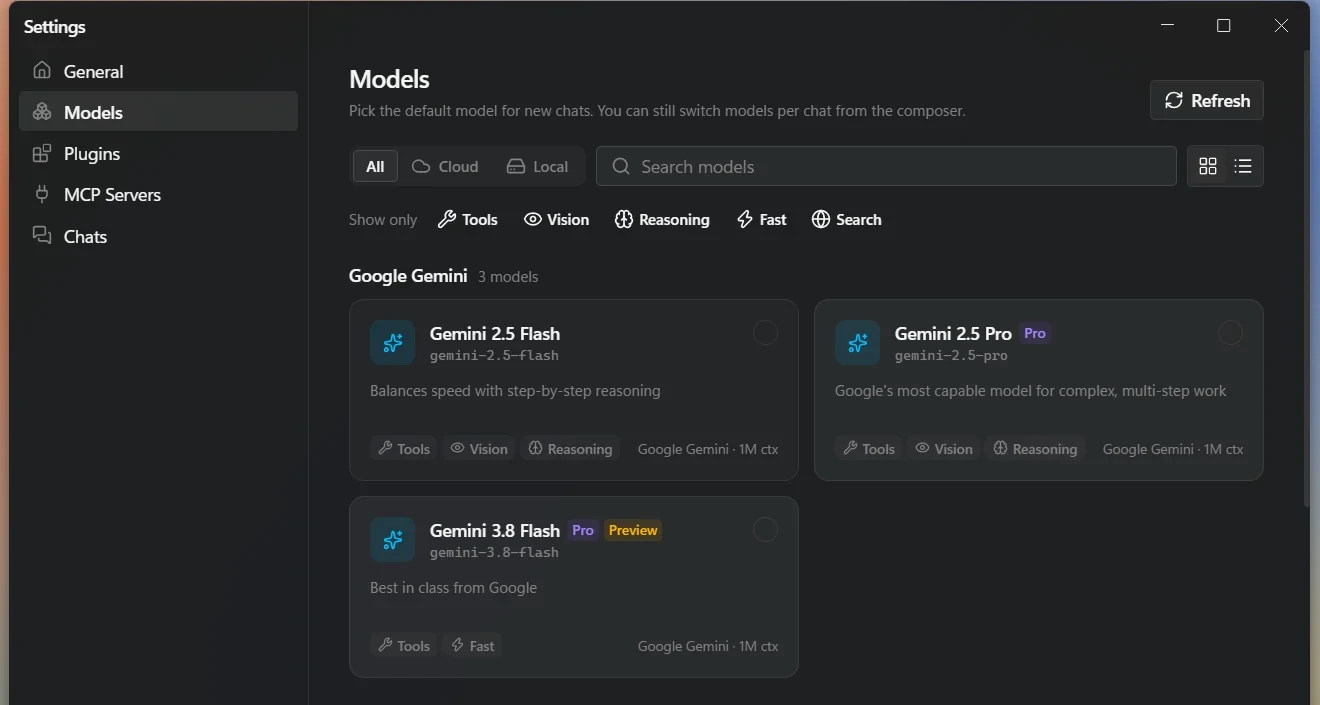The width and height of the screenshot is (1320, 705).
Task: Click the Plugins grid icon in sidebar
Action: (x=42, y=153)
